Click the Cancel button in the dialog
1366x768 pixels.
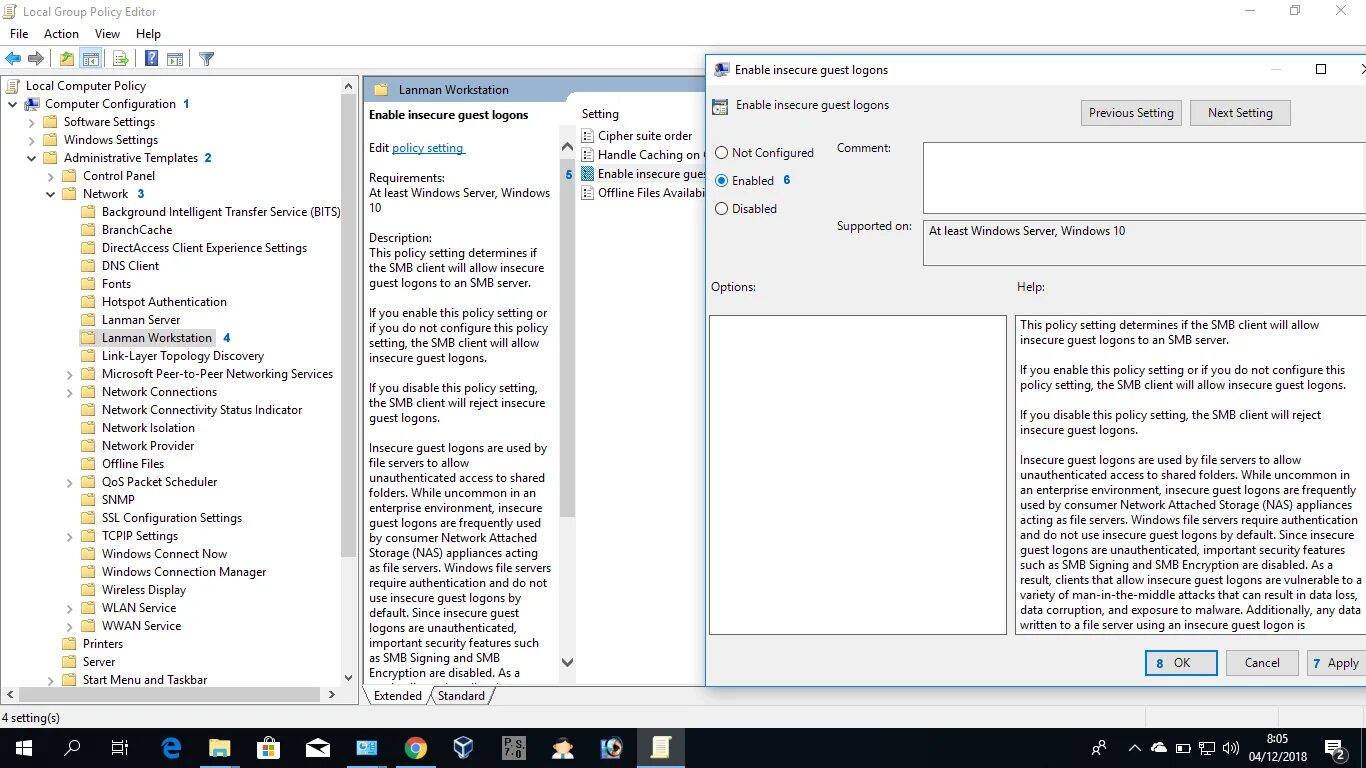[1262, 662]
